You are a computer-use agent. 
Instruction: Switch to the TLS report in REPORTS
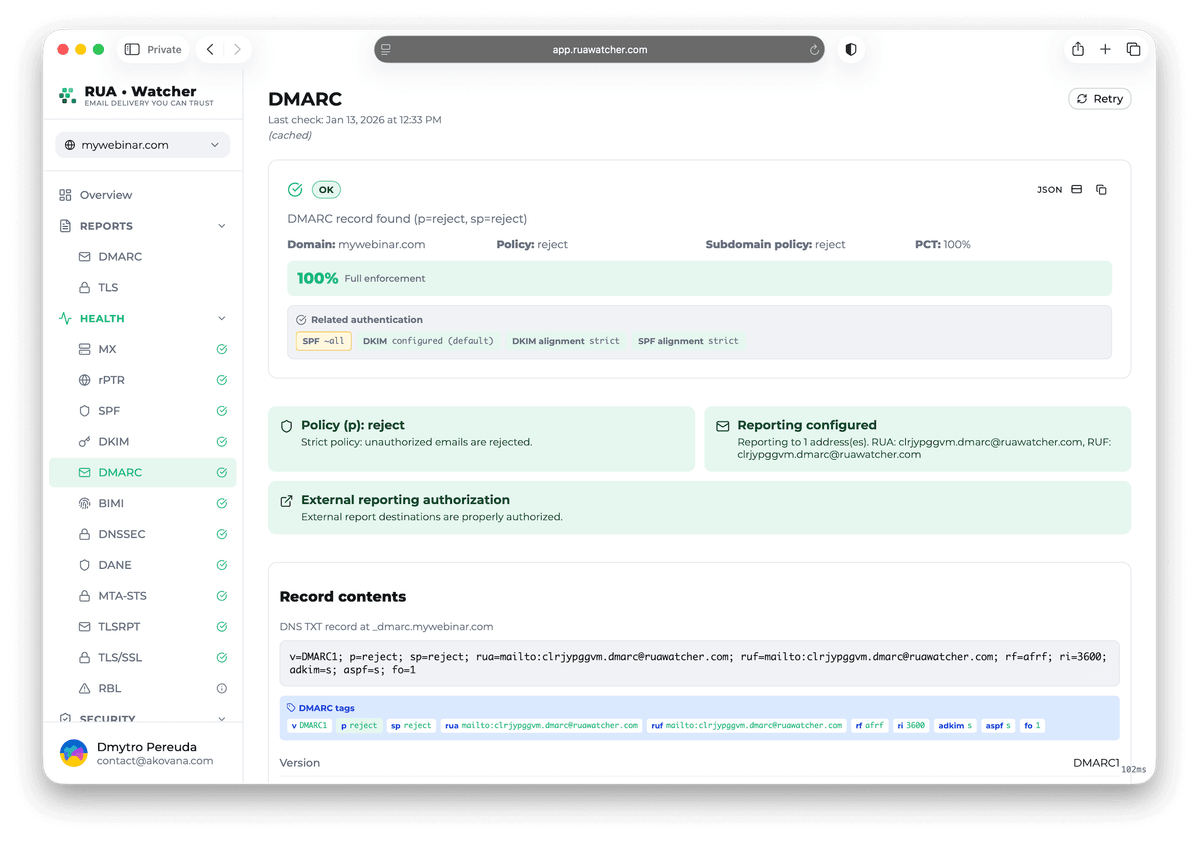pyautogui.click(x=110, y=287)
